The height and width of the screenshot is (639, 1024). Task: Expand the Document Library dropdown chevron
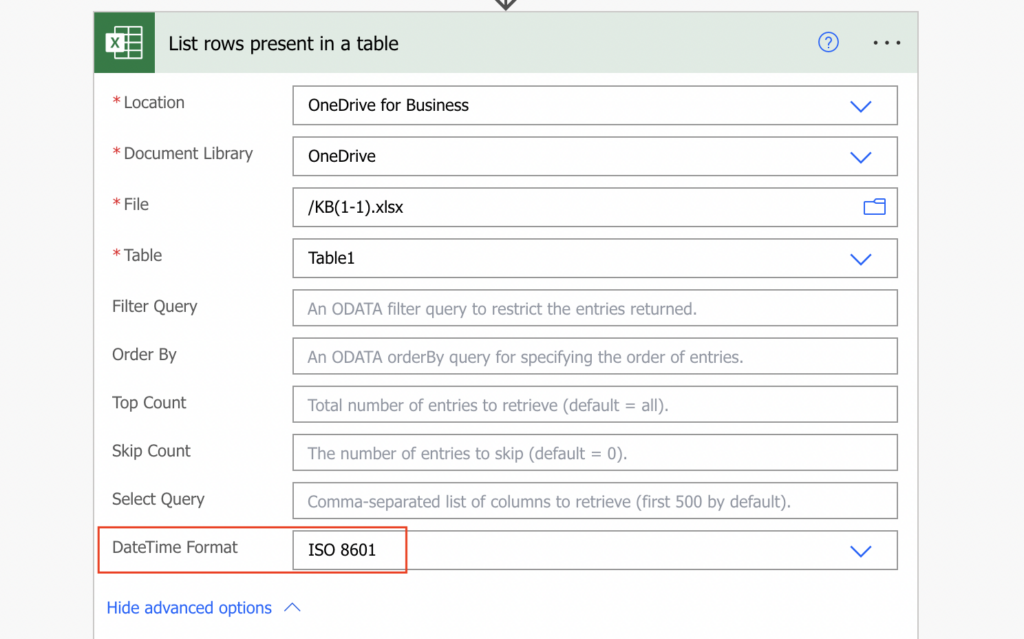pos(861,157)
